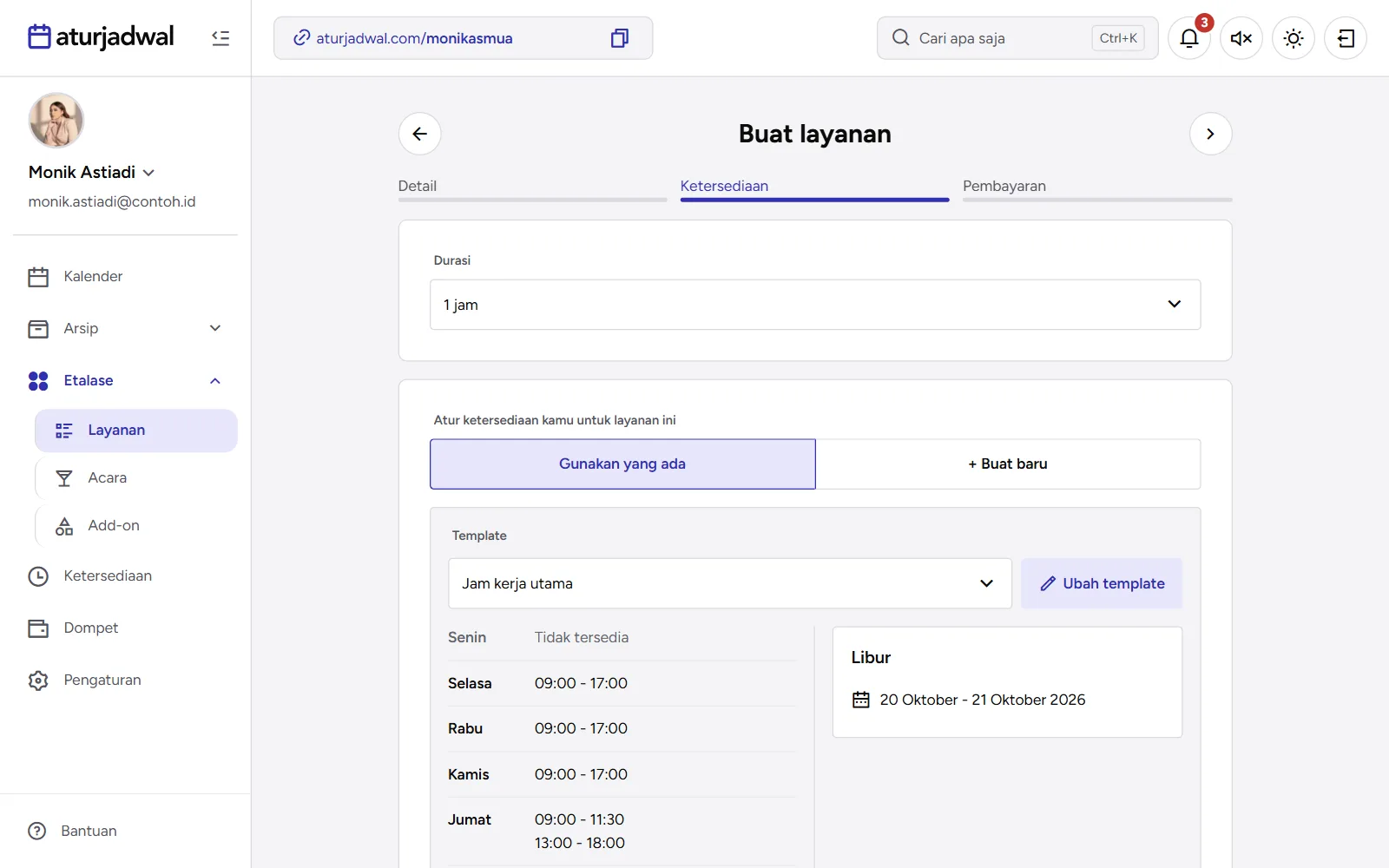Switch to the Detail tab
Screen dimensions: 1389x868
coord(532,187)
